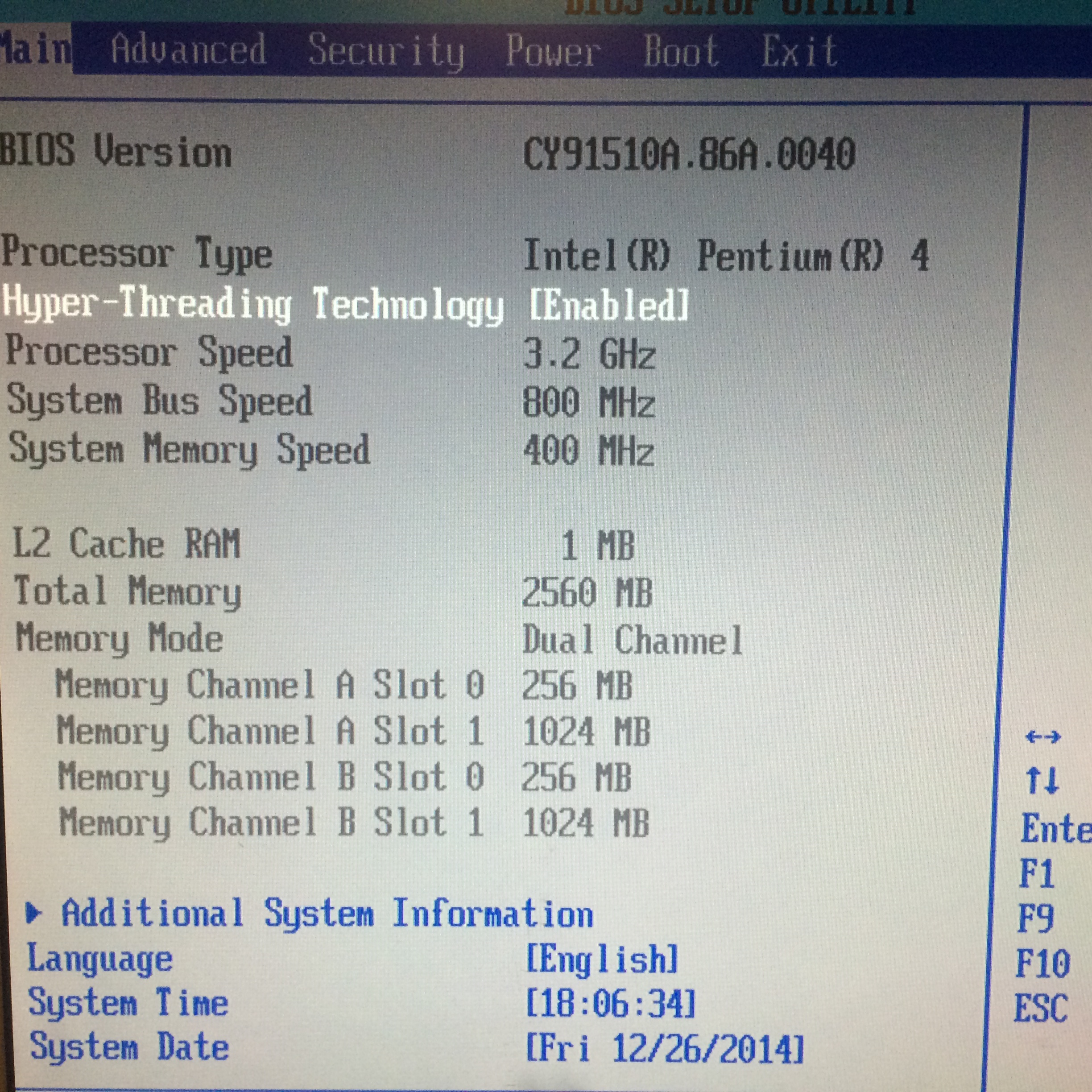The image size is (1092, 1092).
Task: Click the F1 key hint
Action: click(1037, 873)
